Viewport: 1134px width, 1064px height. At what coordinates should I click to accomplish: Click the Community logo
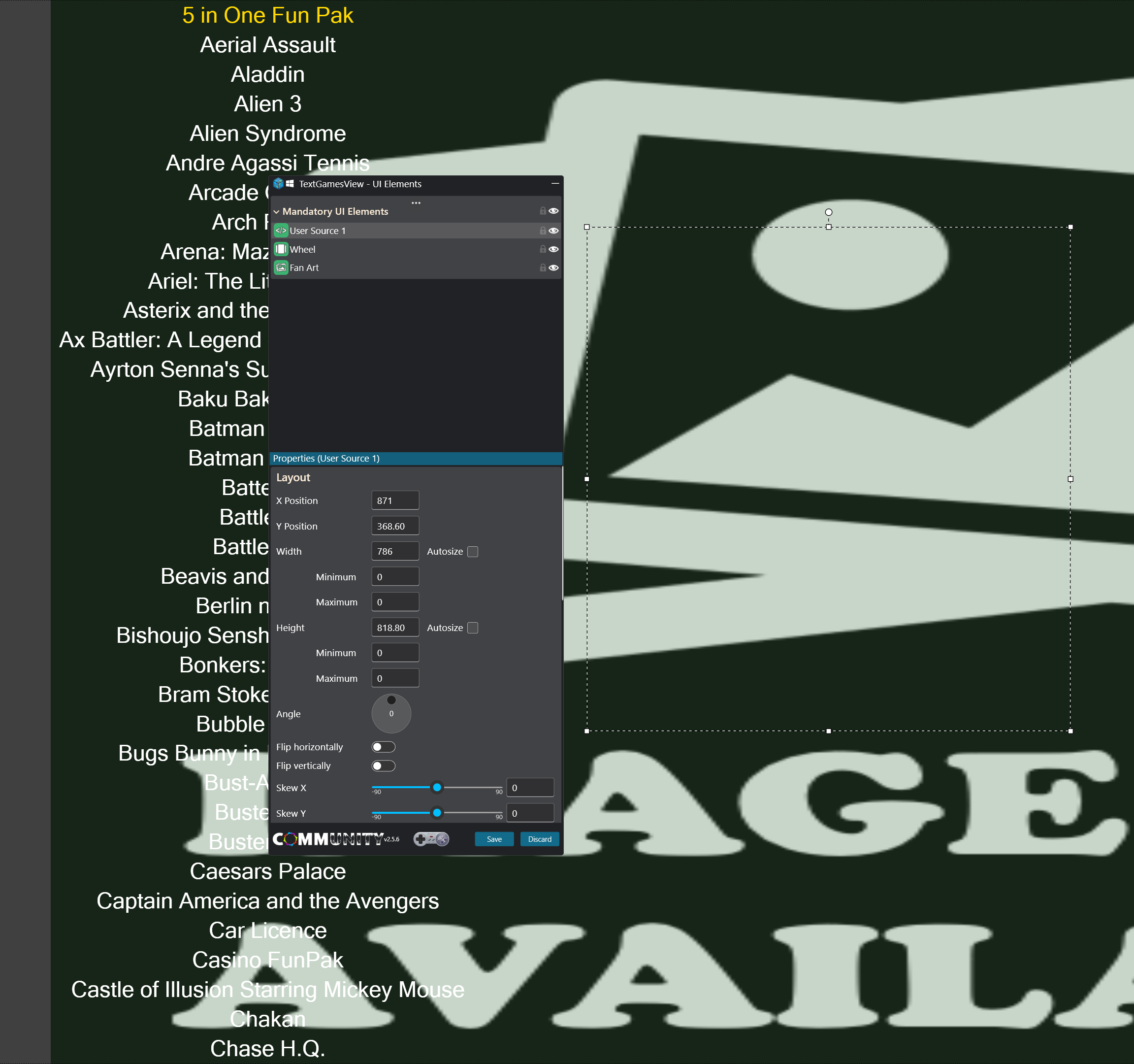click(x=328, y=839)
